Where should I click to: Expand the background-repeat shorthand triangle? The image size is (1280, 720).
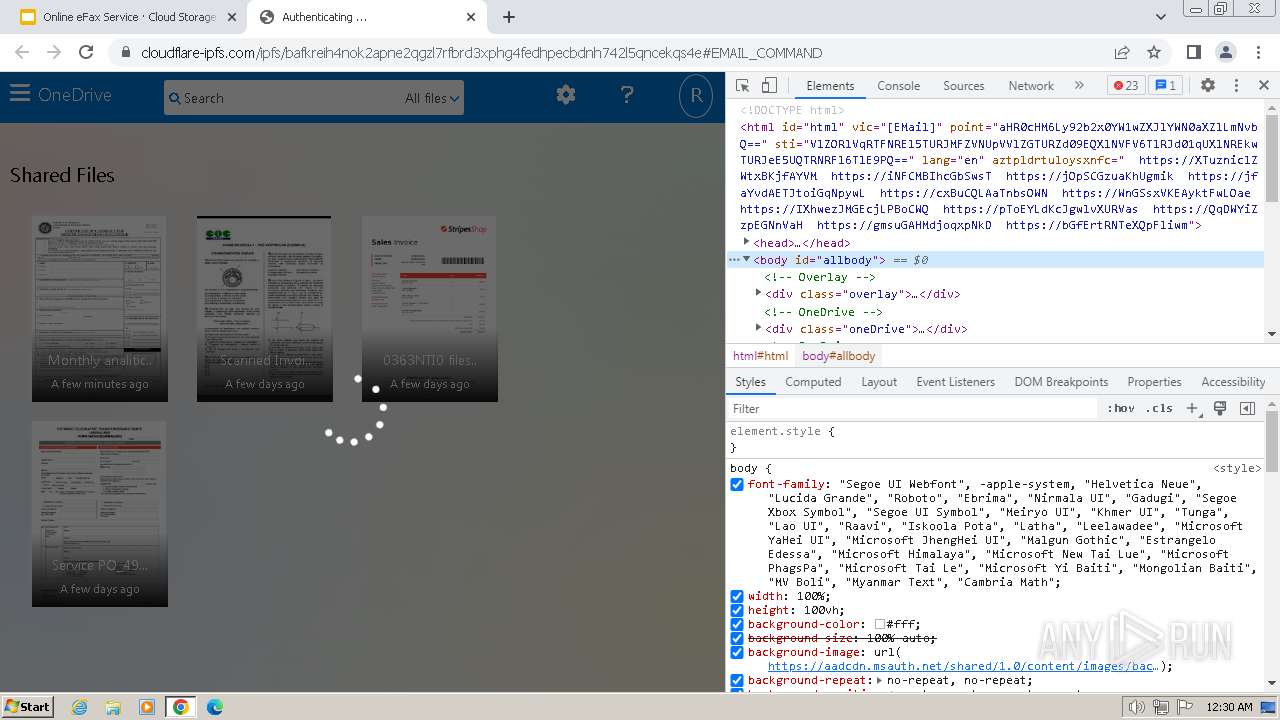[x=879, y=680]
